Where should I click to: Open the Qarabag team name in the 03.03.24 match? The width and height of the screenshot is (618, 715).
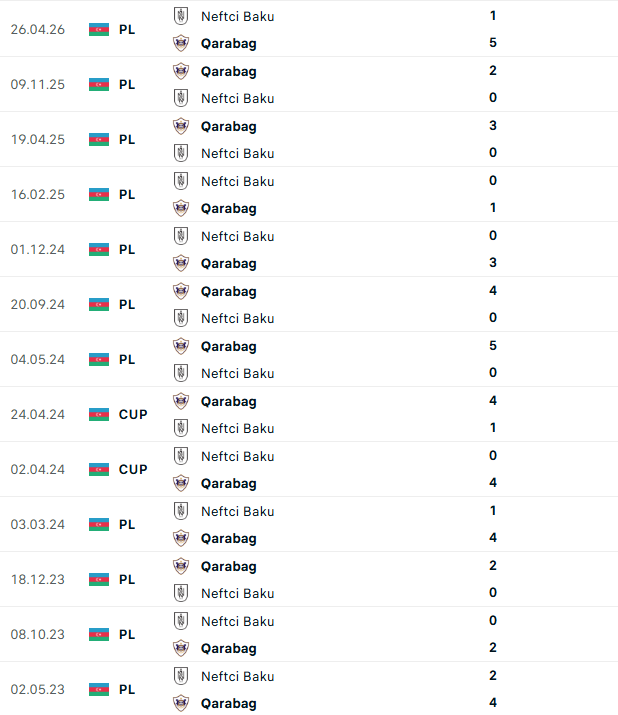pos(228,538)
